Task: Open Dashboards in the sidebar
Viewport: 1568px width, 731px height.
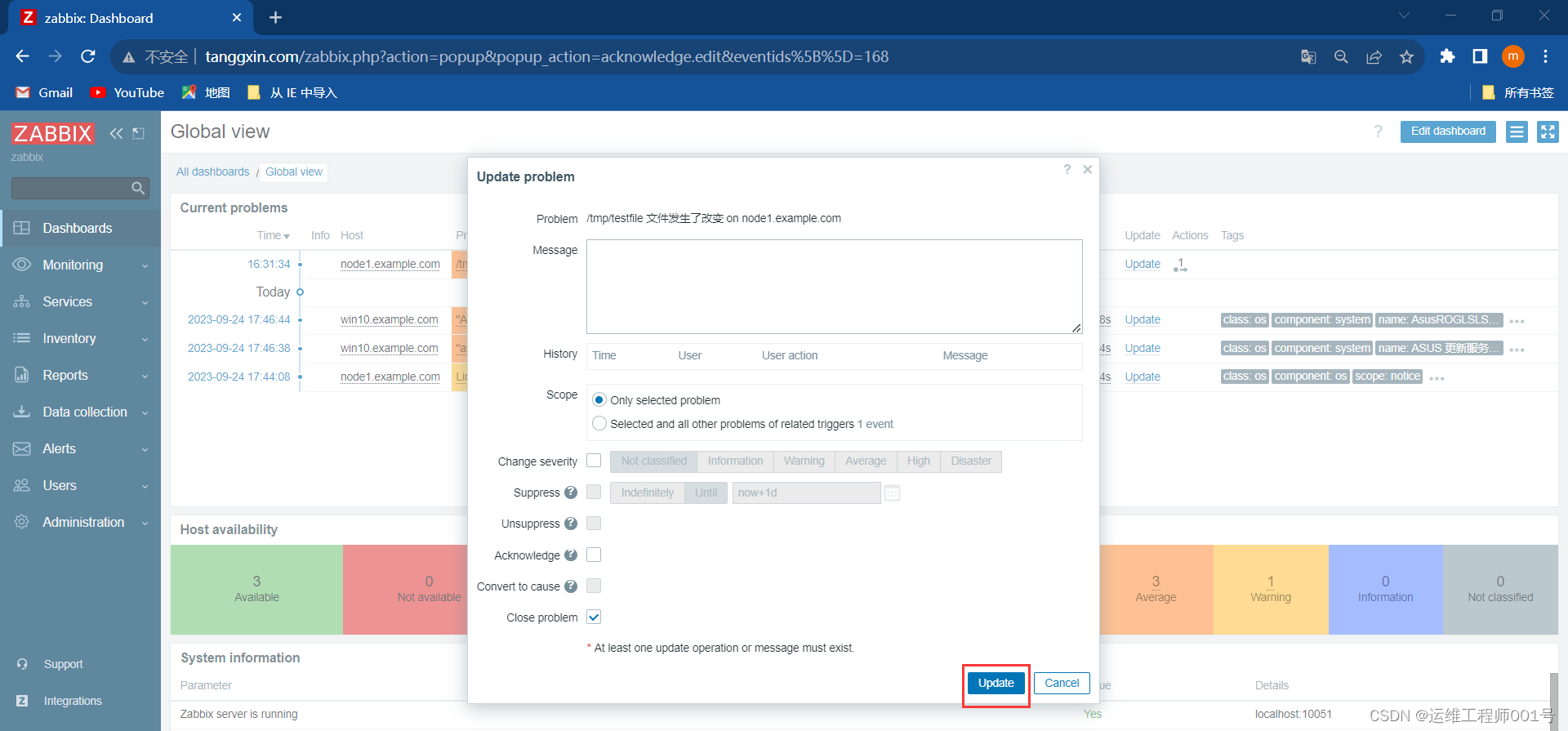Action: tap(80, 228)
